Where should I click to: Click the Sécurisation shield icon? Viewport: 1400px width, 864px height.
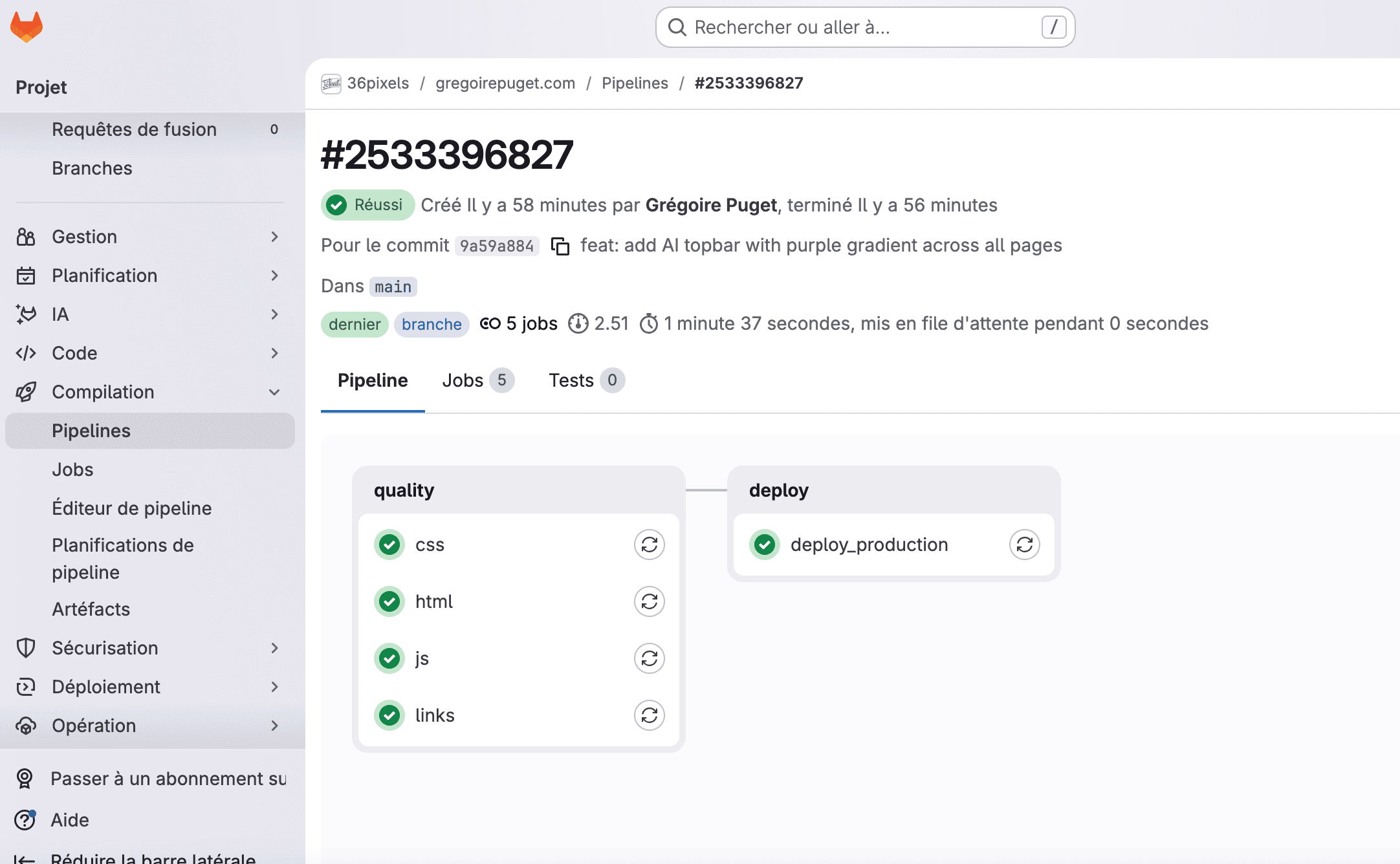(26, 648)
